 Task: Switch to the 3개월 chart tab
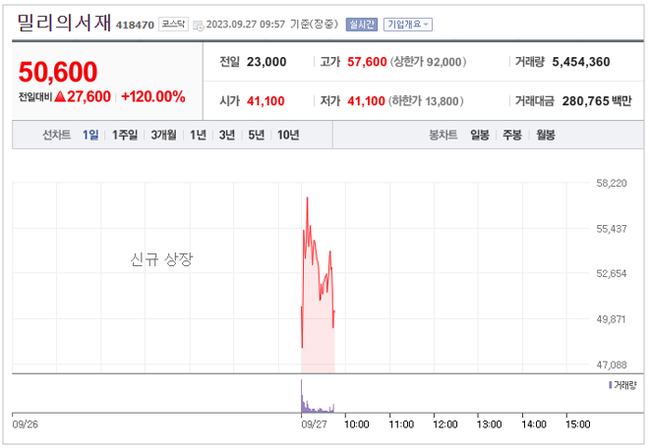point(163,135)
